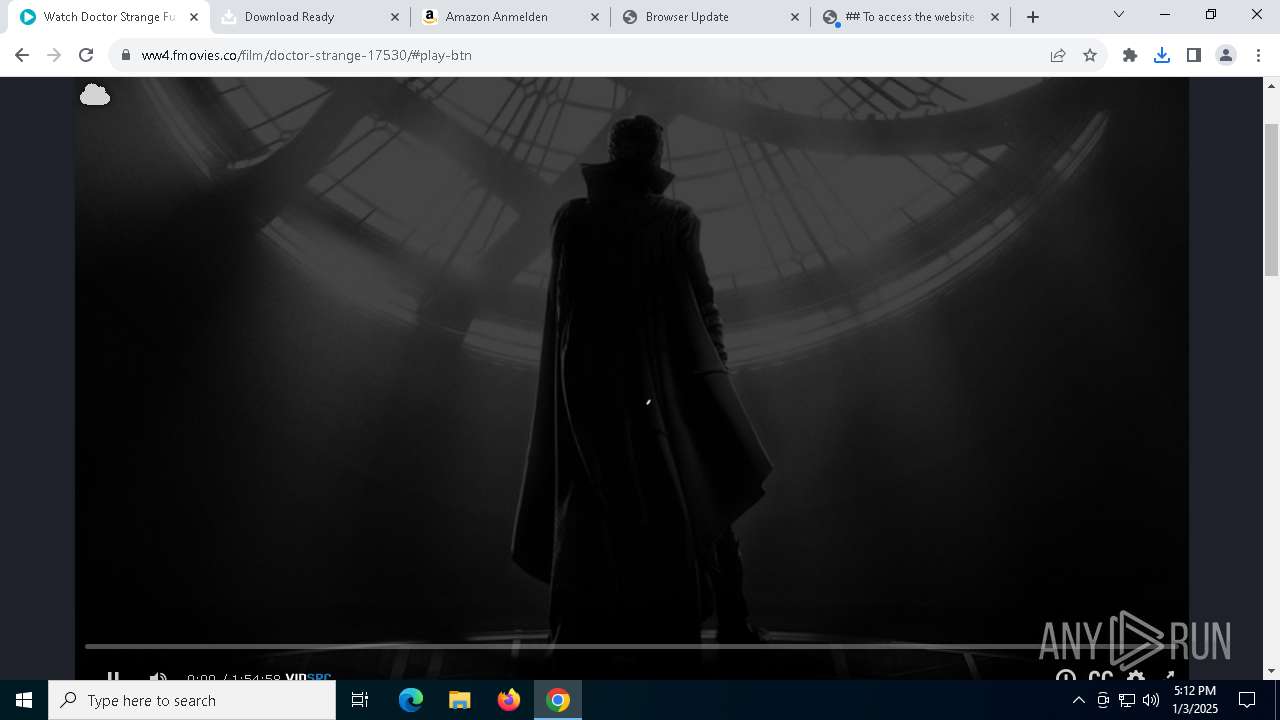Open system volume tray icon
Viewport: 1280px width, 720px height.
tap(1151, 700)
